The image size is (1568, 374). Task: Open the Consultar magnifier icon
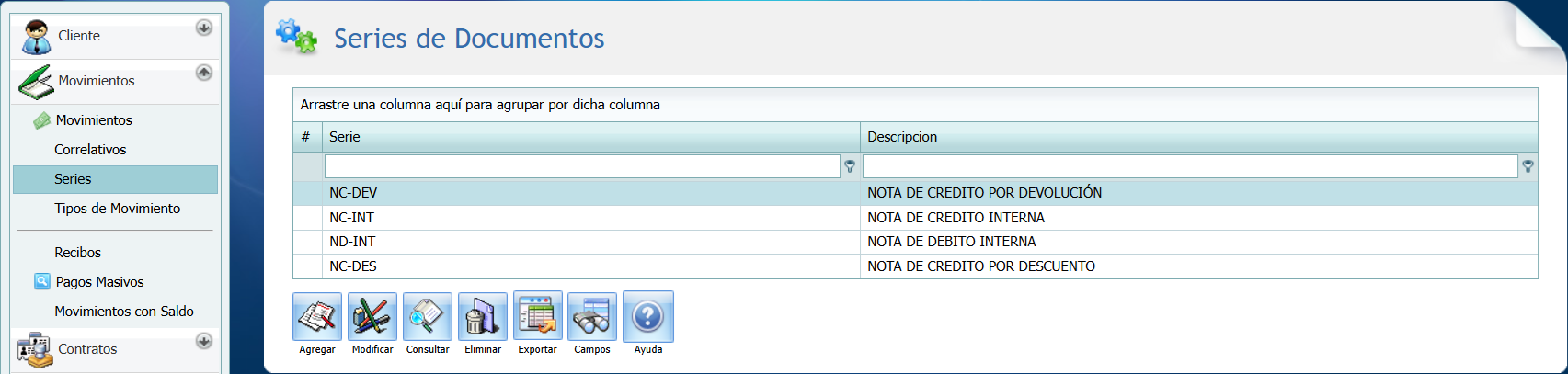pos(428,316)
